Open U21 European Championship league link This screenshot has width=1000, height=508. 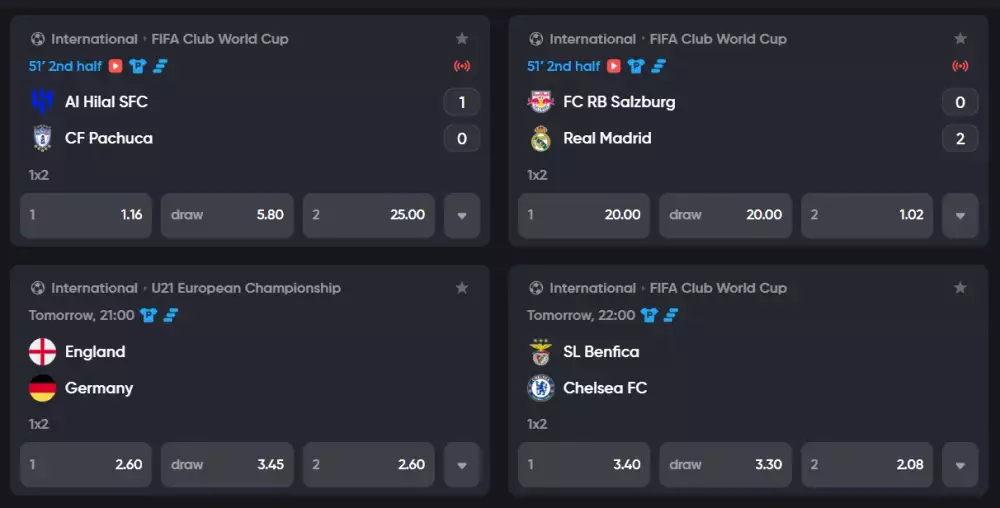click(246, 288)
